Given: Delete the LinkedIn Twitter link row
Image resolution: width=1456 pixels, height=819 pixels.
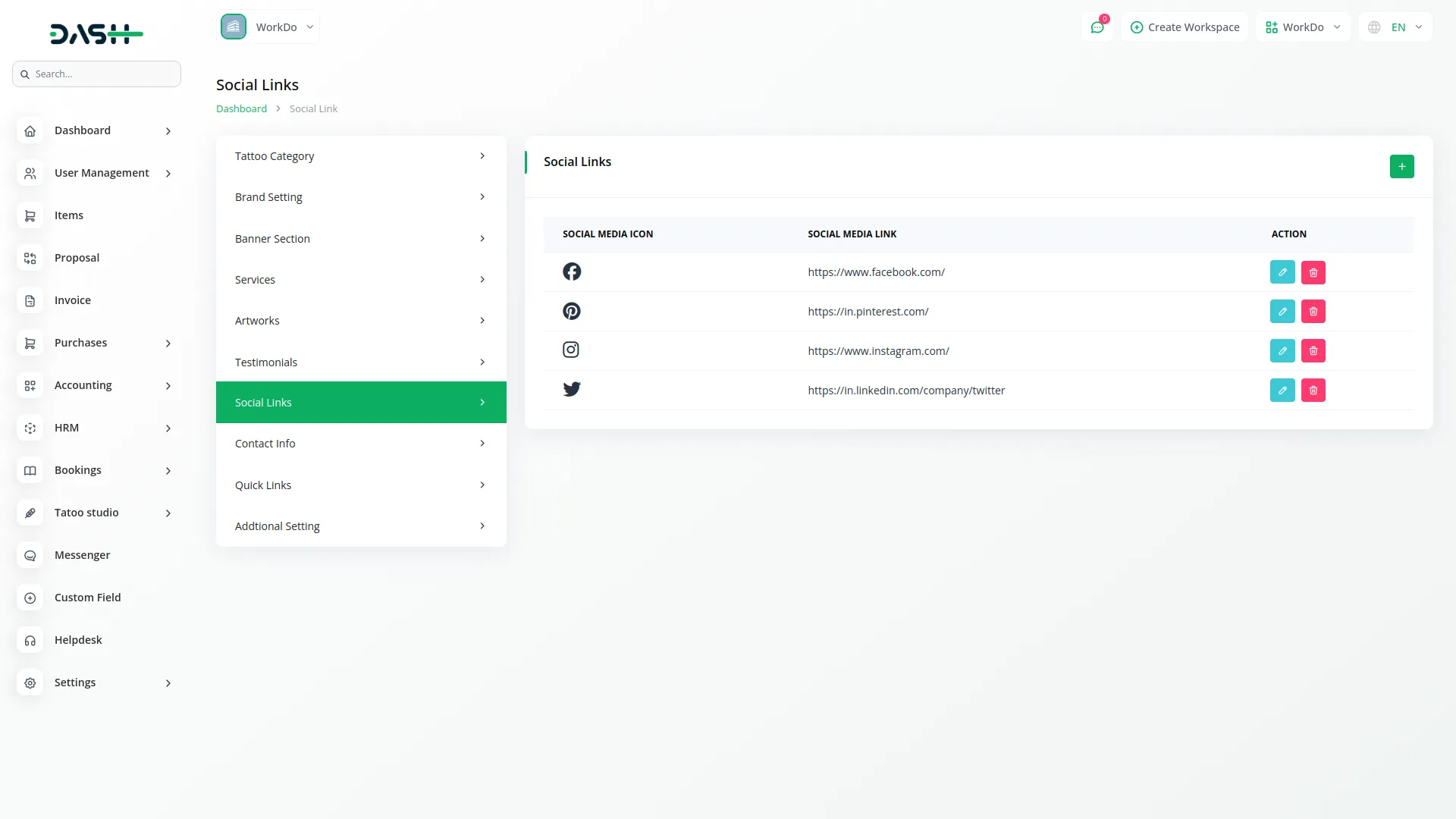Looking at the screenshot, I should pyautogui.click(x=1313, y=390).
